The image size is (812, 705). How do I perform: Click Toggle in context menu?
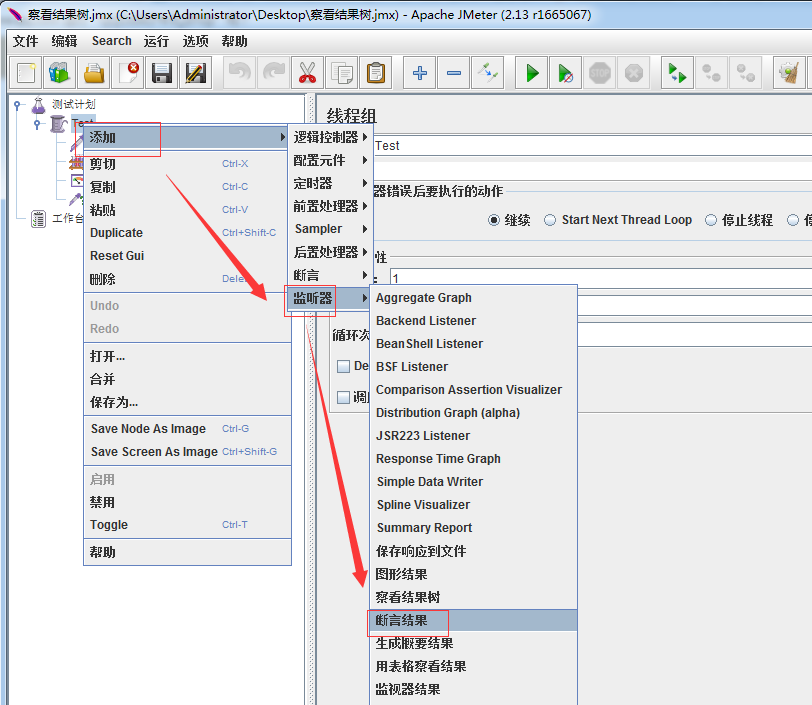click(x=187, y=525)
